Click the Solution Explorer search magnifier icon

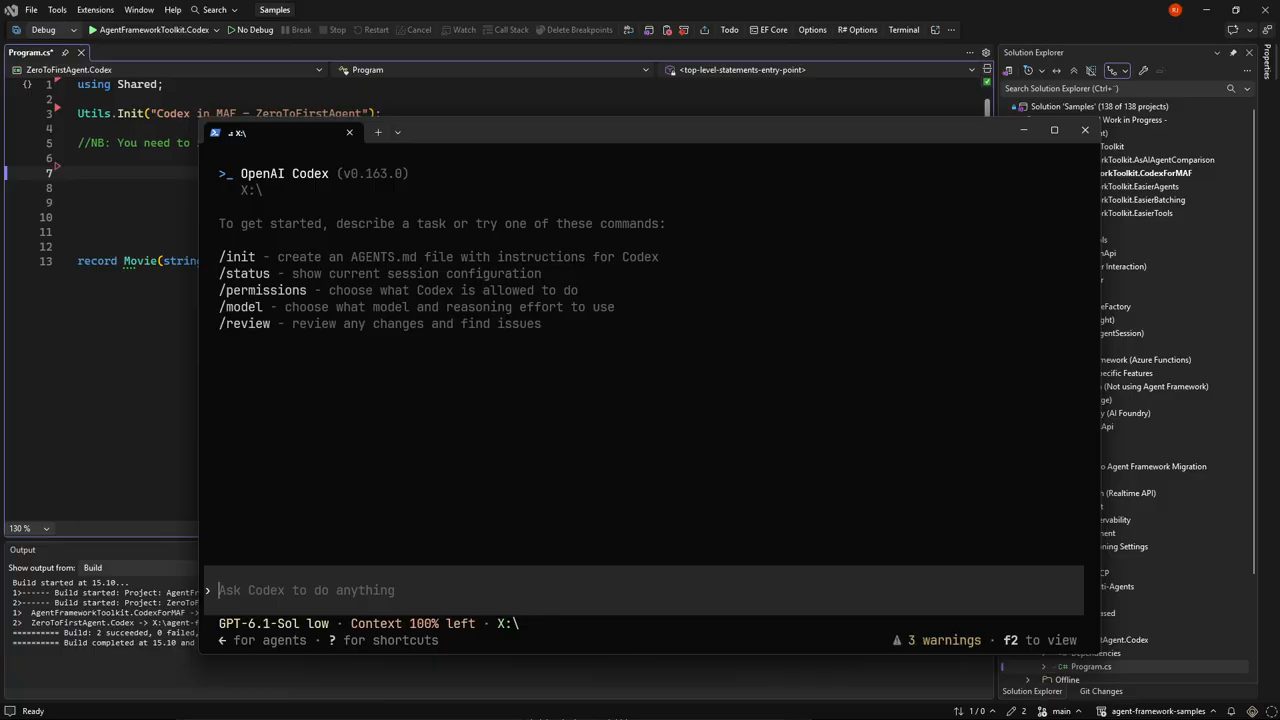click(1231, 88)
